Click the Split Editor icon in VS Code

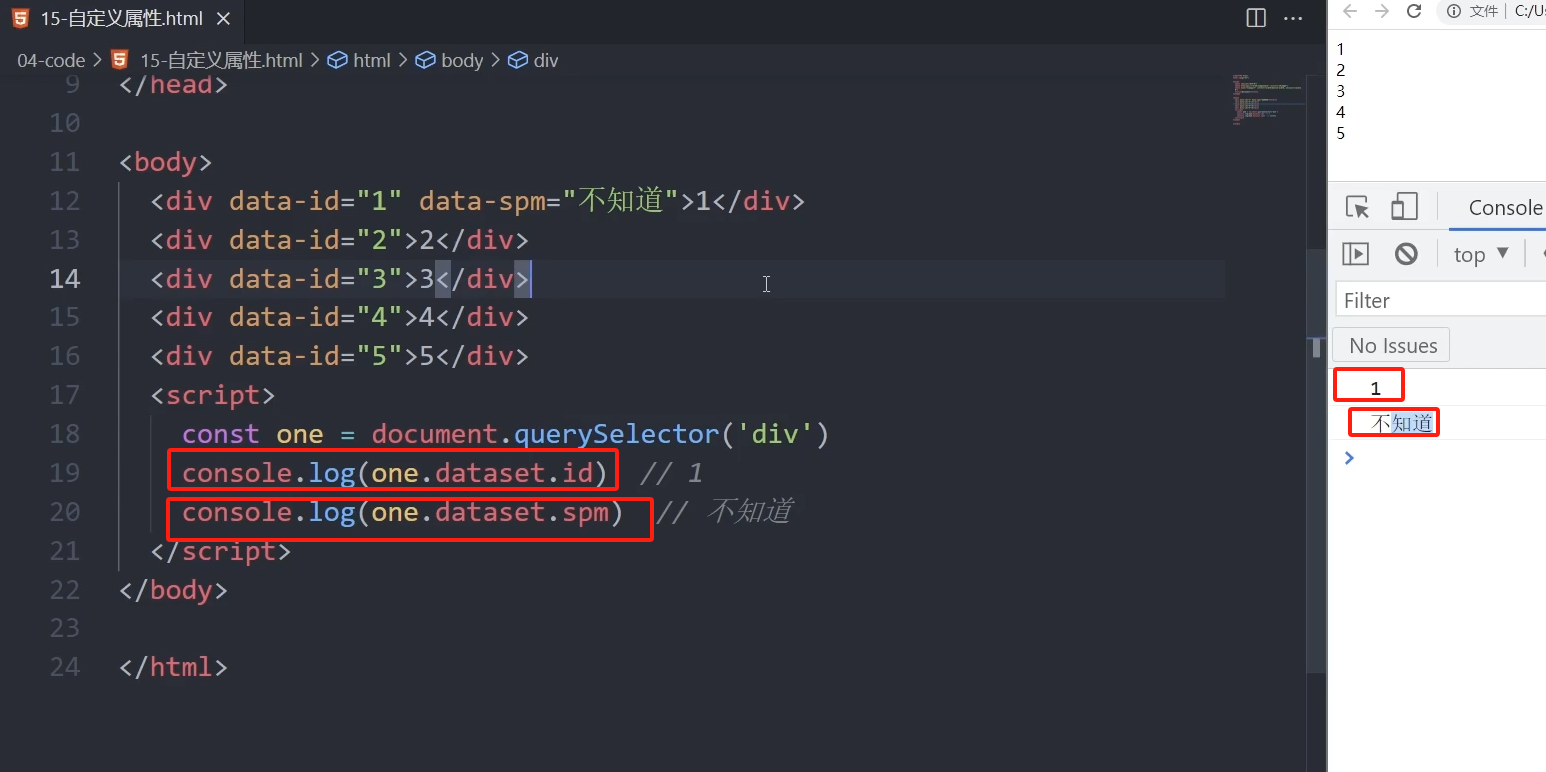[x=1256, y=18]
